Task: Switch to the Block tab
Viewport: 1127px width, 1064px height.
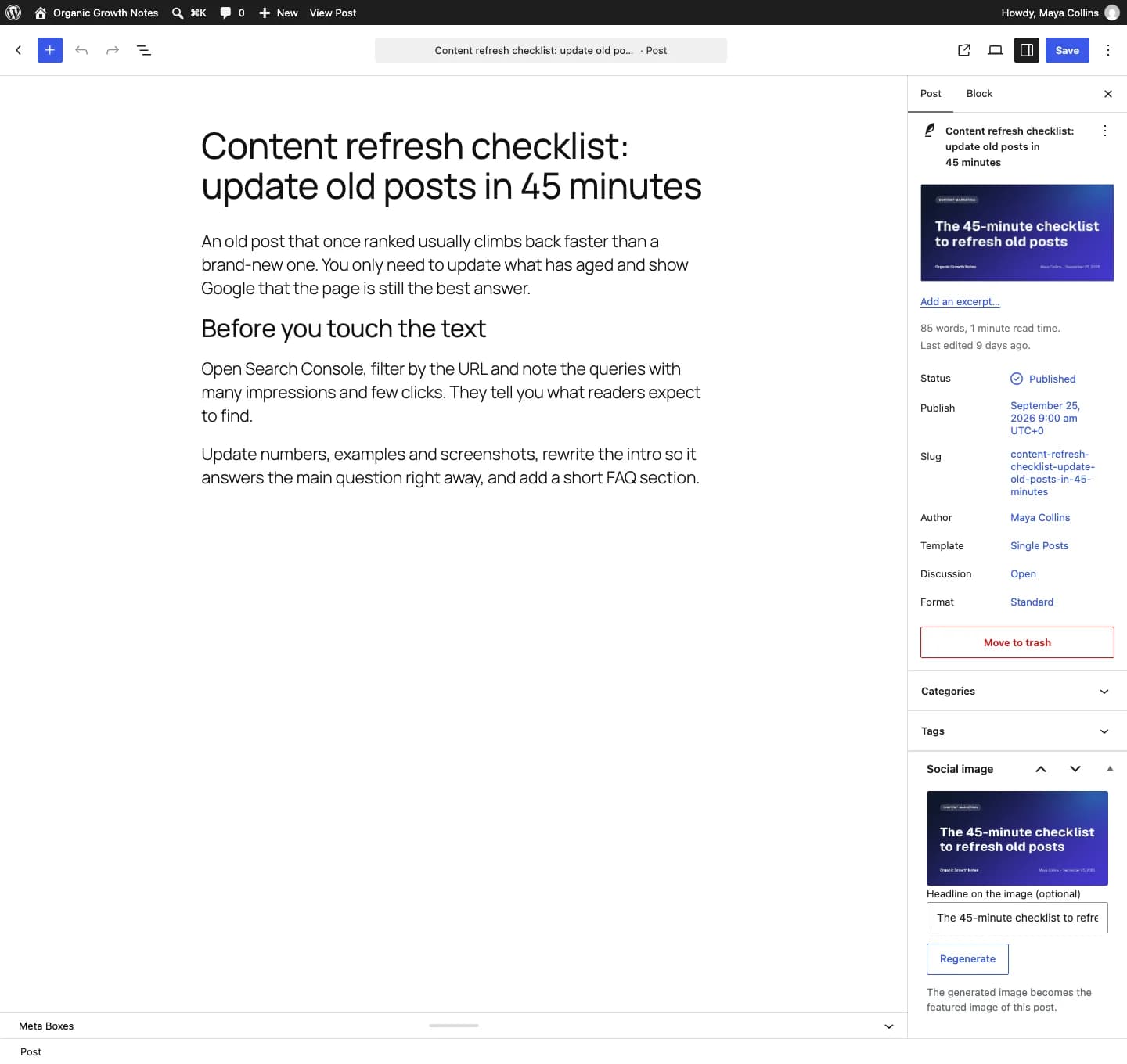Action: (979, 93)
